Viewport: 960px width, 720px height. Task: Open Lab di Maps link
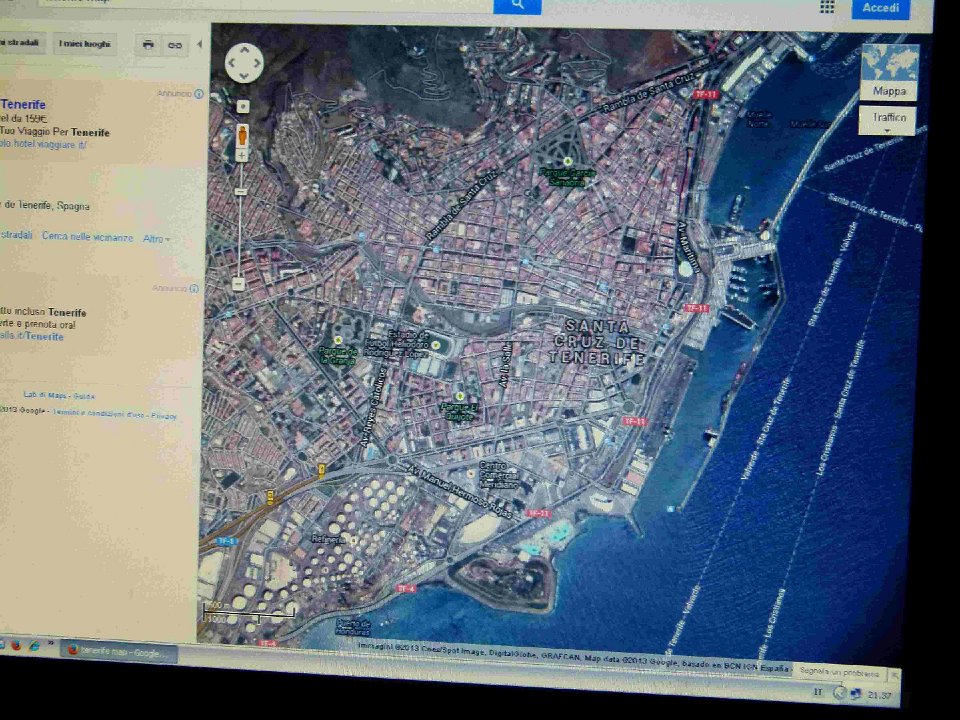pos(45,396)
